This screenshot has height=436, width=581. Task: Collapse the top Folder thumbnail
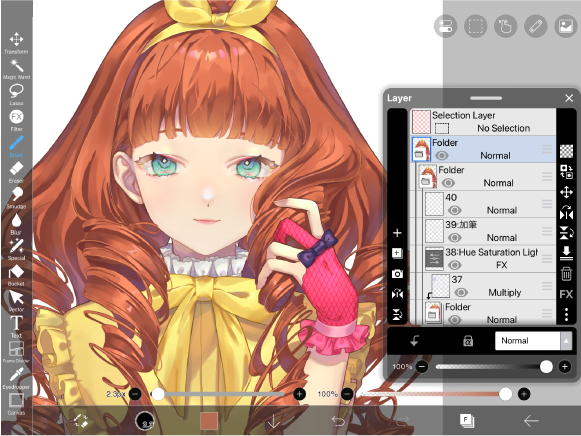421,149
